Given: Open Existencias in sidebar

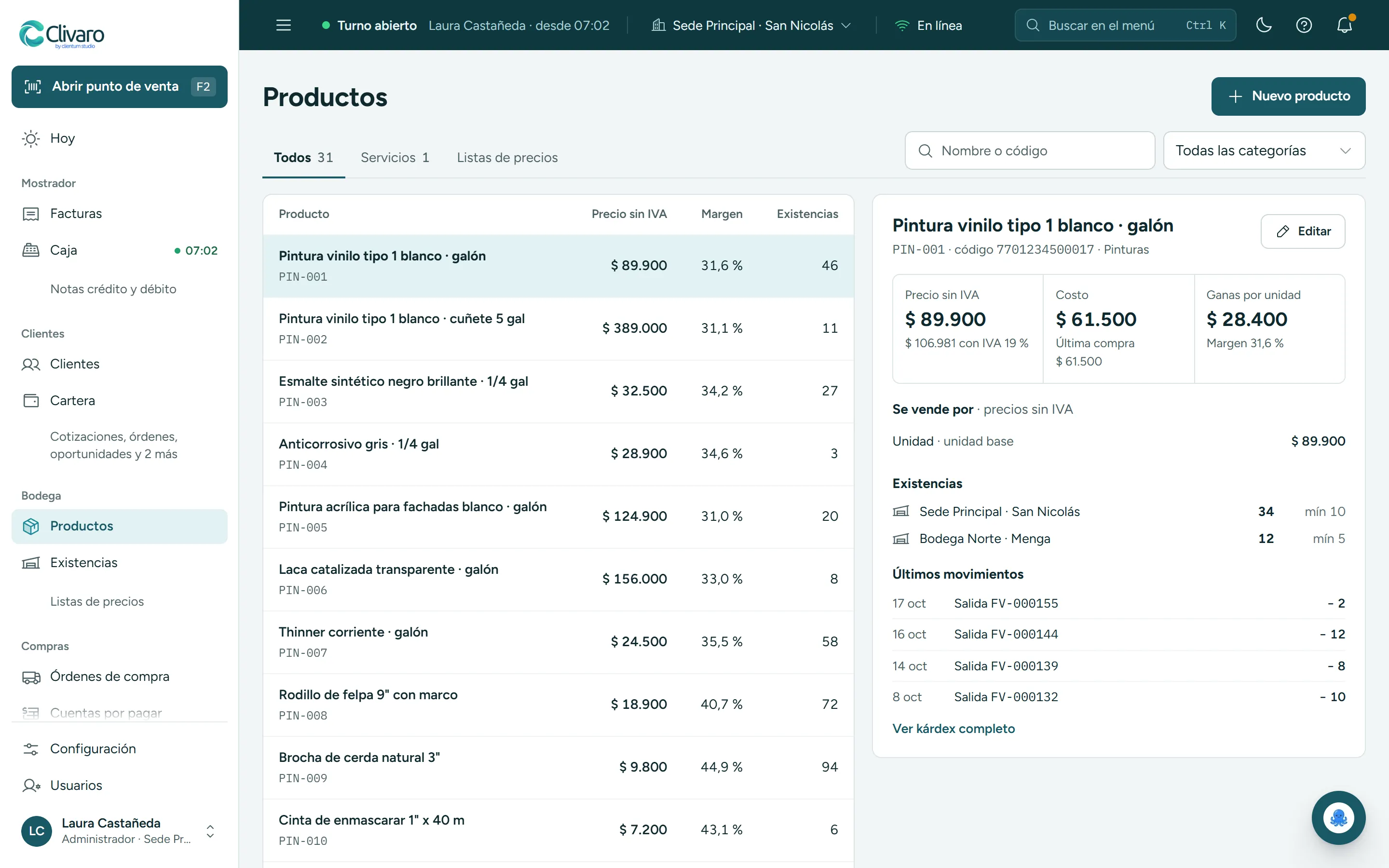Looking at the screenshot, I should point(120,563).
